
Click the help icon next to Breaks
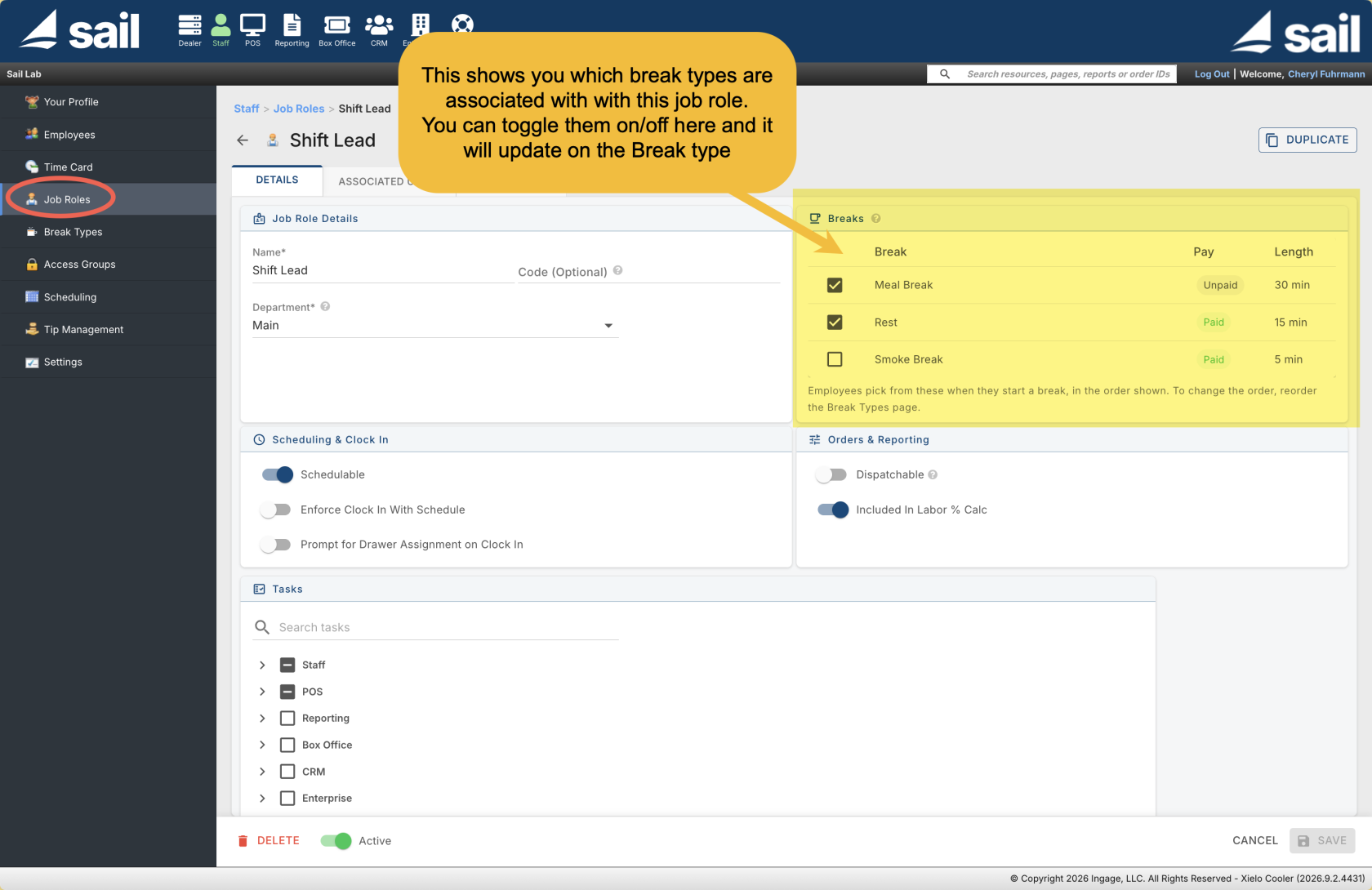pos(875,219)
